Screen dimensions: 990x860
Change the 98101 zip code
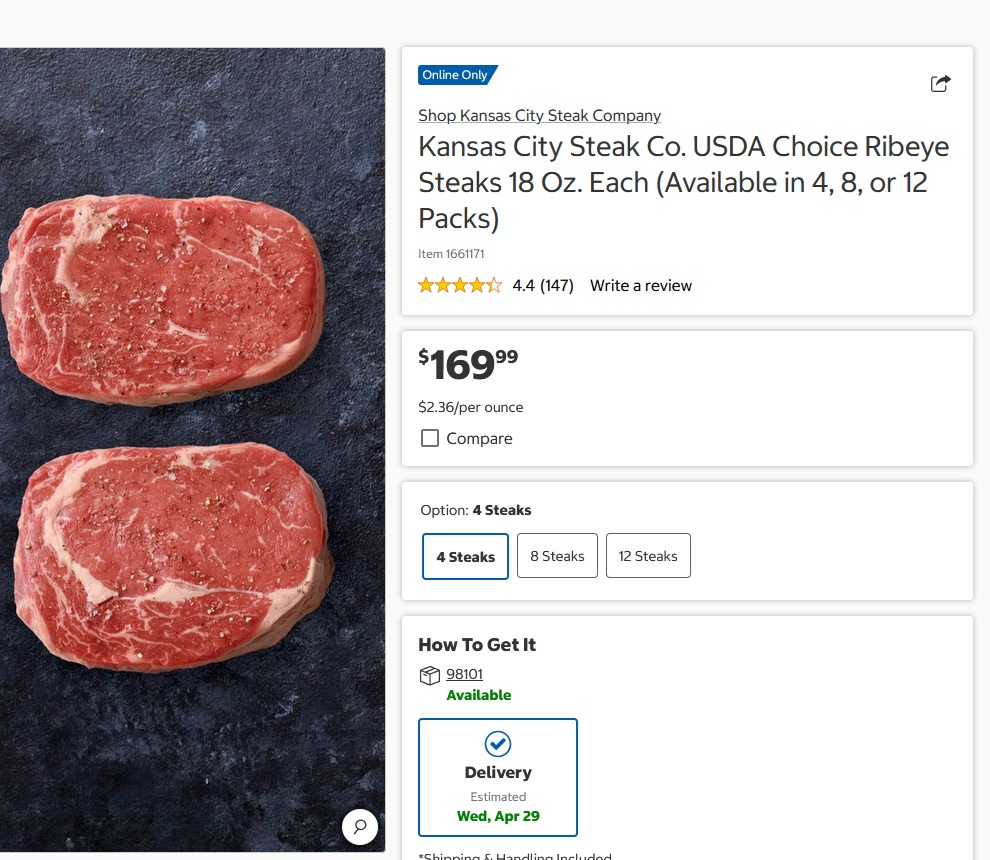464,675
